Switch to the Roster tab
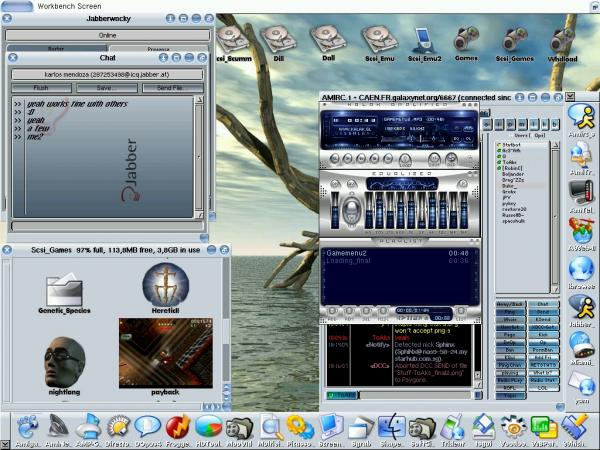The width and height of the screenshot is (600, 450). pyautogui.click(x=56, y=48)
